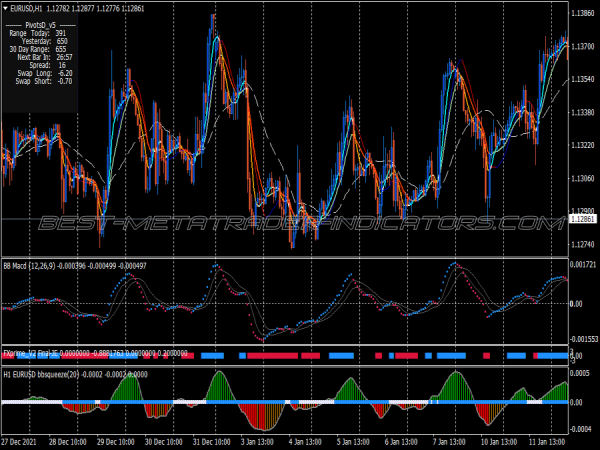Click the 0.001721 BB Macd scale label
The width and height of the screenshot is (600, 450).
pyautogui.click(x=583, y=264)
